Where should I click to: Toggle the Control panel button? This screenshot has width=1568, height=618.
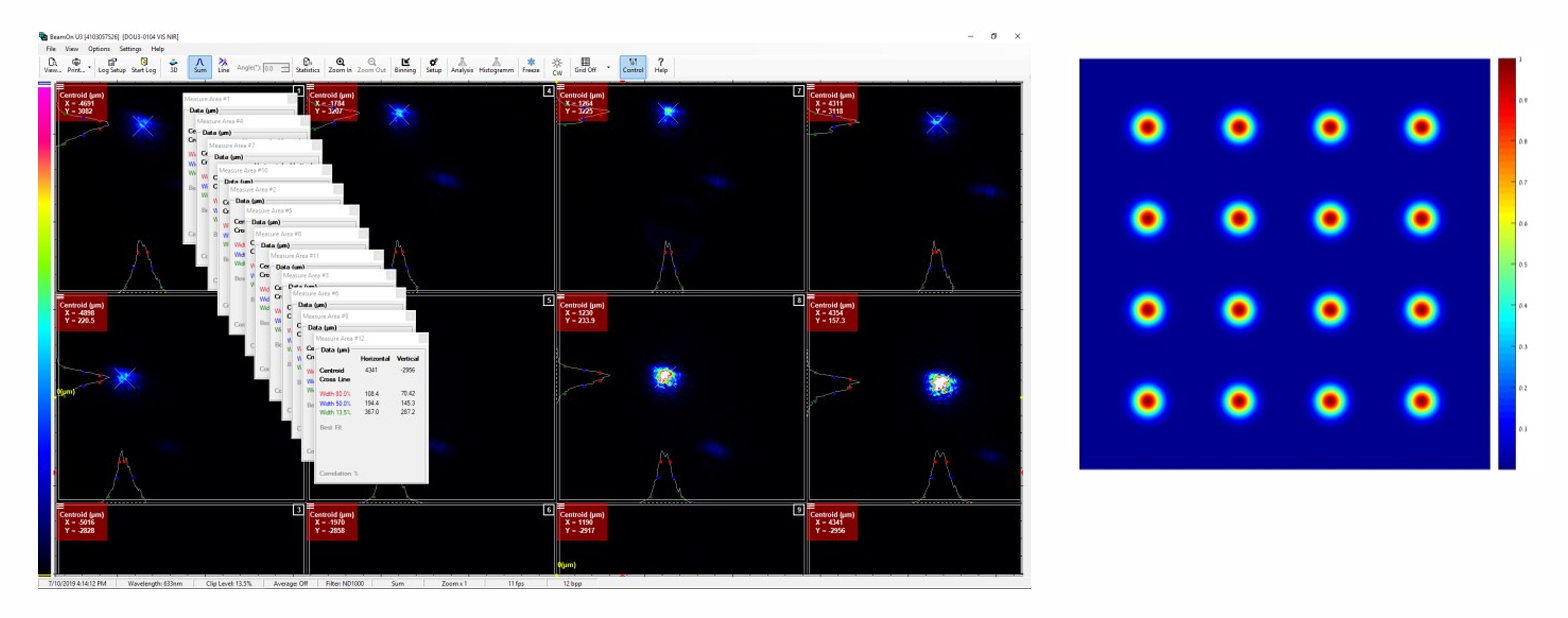click(633, 65)
